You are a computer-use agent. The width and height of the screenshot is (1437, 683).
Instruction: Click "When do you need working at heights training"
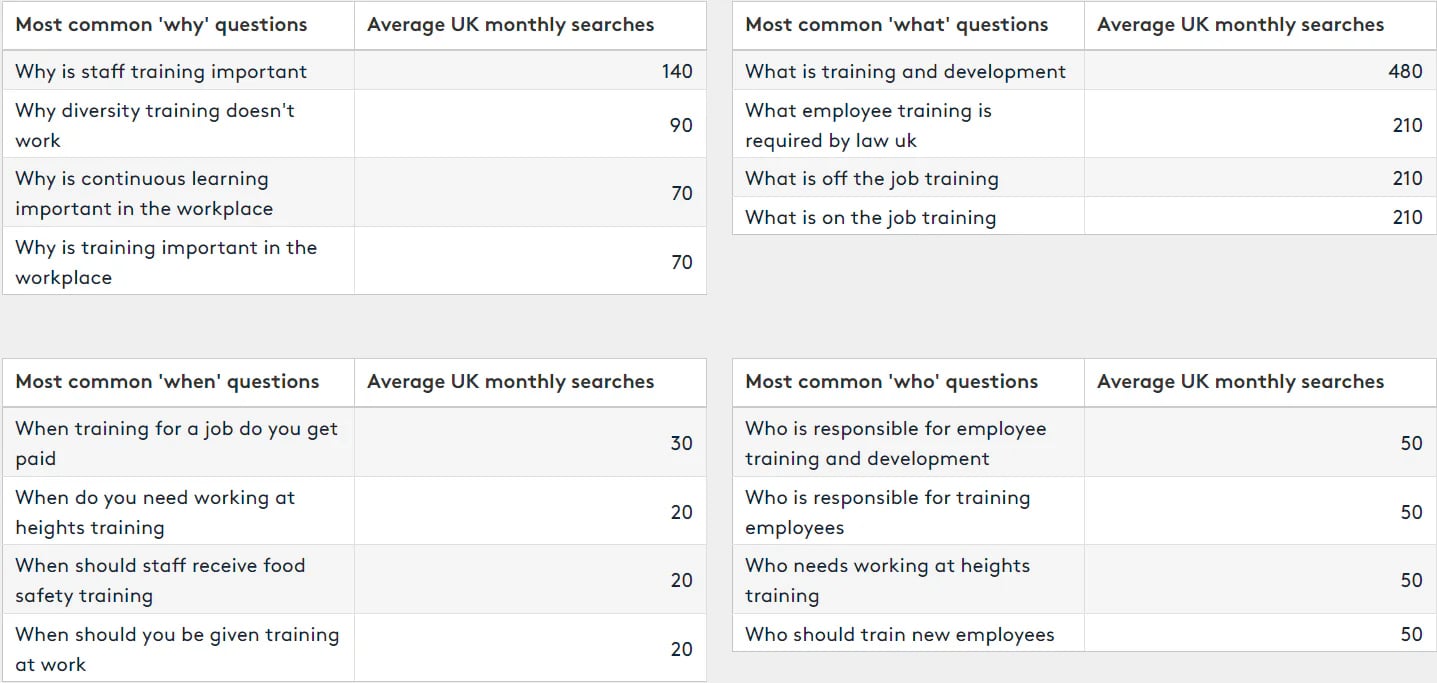(155, 512)
